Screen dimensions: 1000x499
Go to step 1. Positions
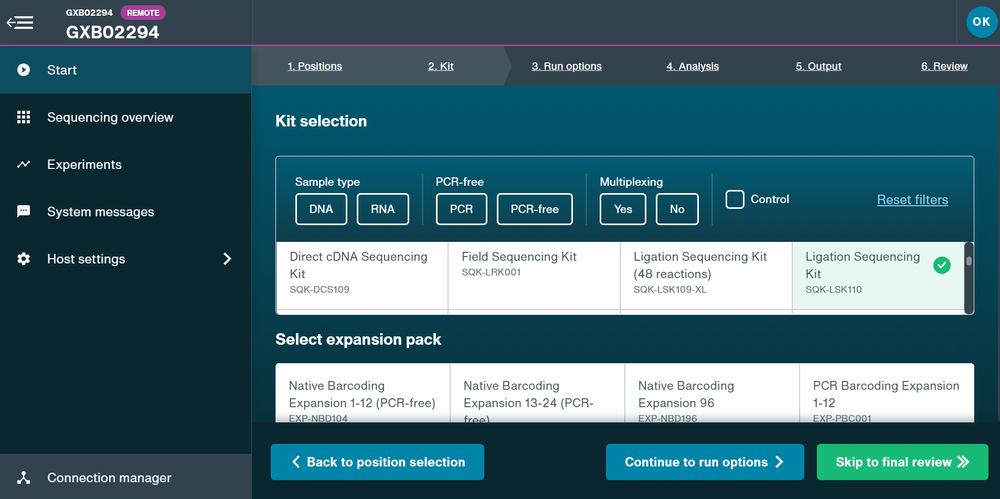pyautogui.click(x=314, y=66)
